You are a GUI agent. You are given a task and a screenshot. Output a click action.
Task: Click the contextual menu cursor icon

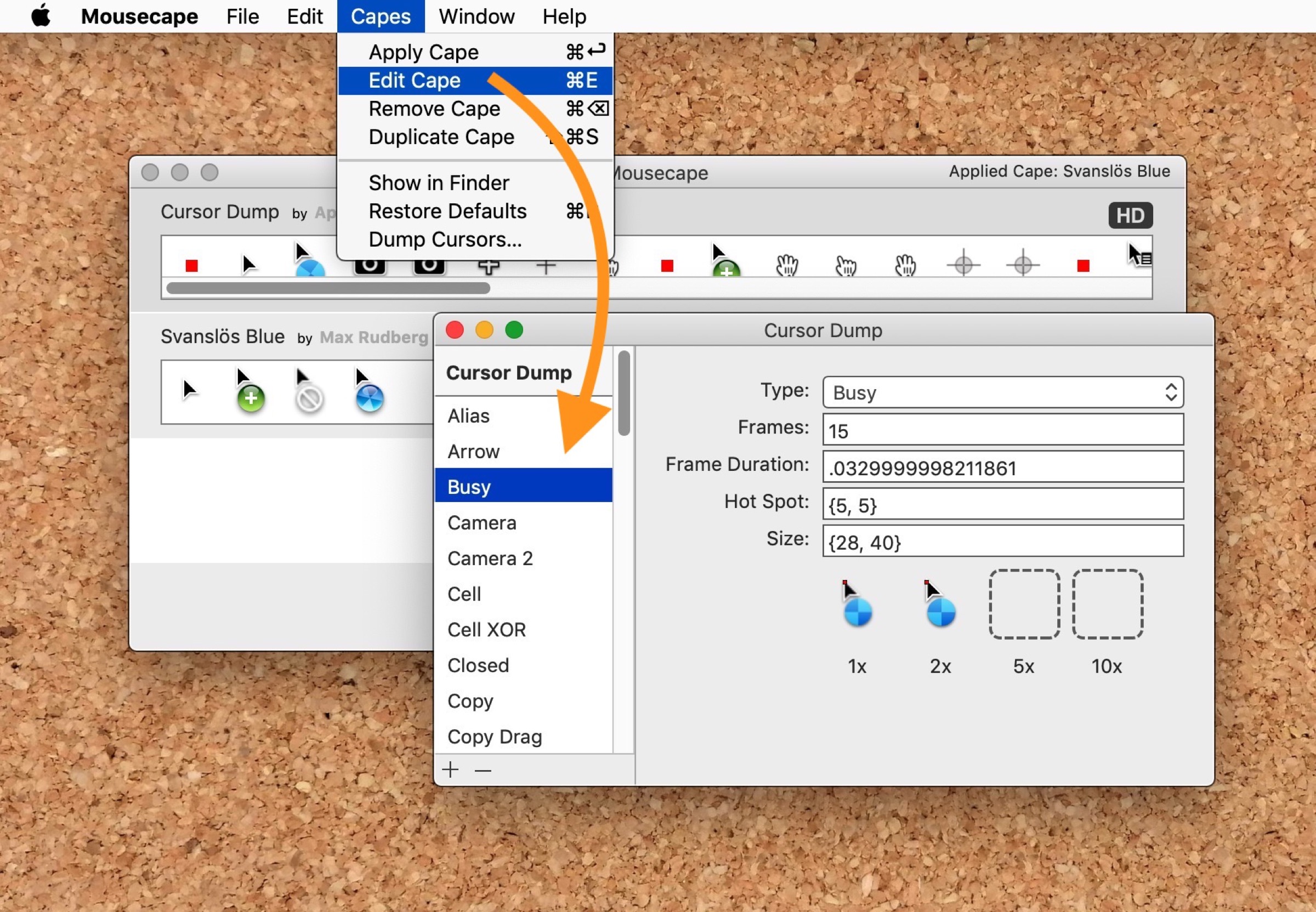point(1139,256)
